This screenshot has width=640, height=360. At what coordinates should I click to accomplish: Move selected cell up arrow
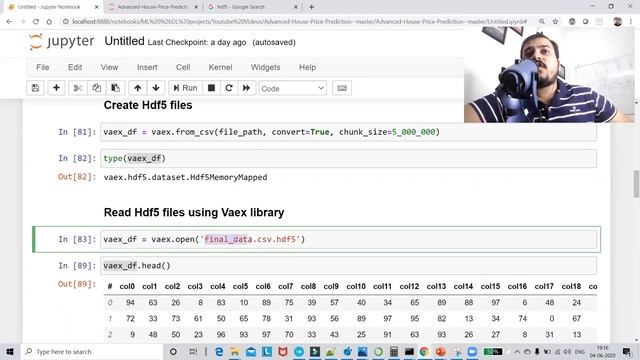coord(138,88)
